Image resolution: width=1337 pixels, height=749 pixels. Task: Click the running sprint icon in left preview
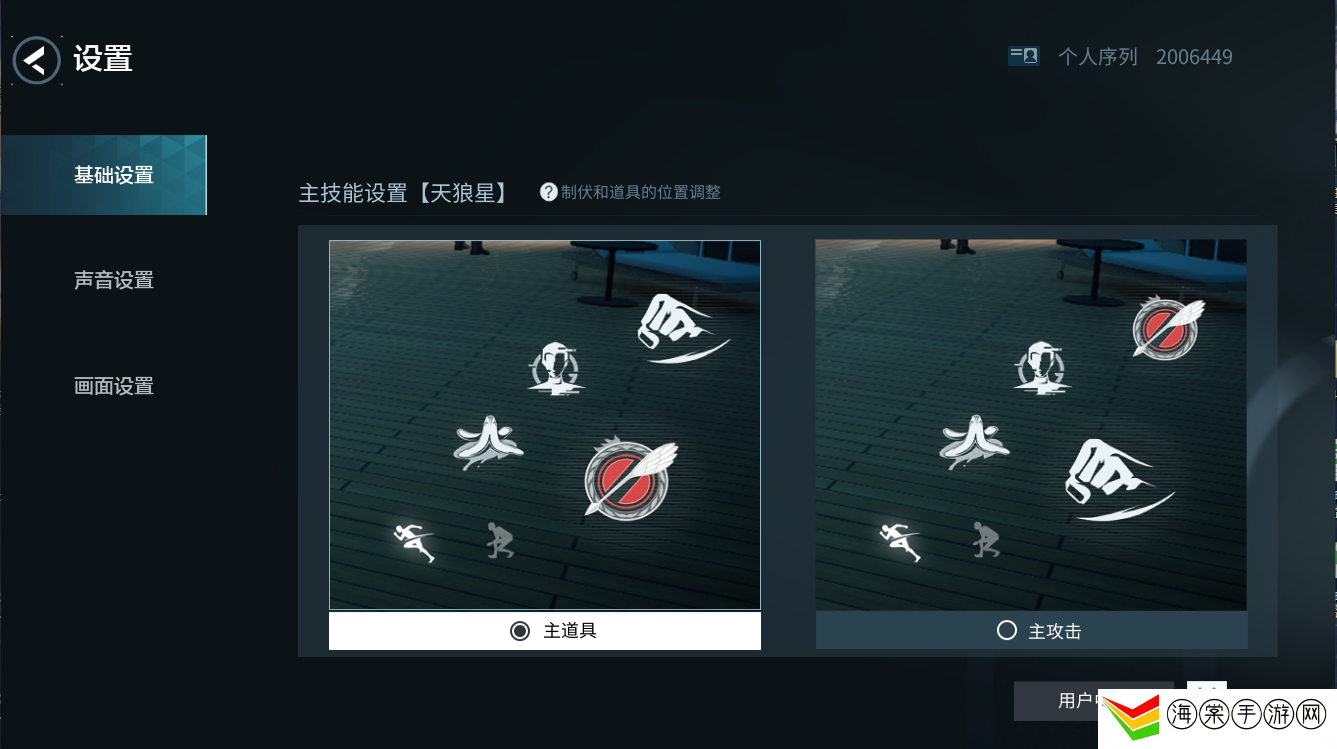[415, 542]
